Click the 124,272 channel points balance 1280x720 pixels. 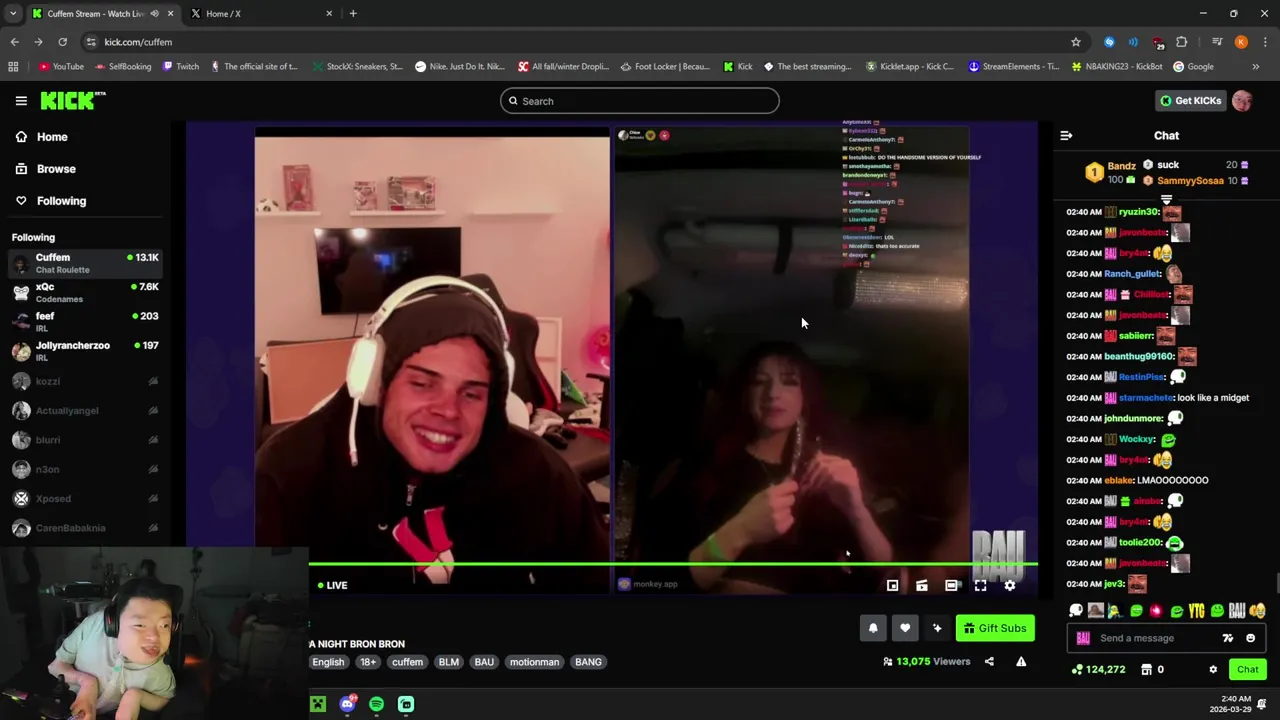click(1098, 670)
